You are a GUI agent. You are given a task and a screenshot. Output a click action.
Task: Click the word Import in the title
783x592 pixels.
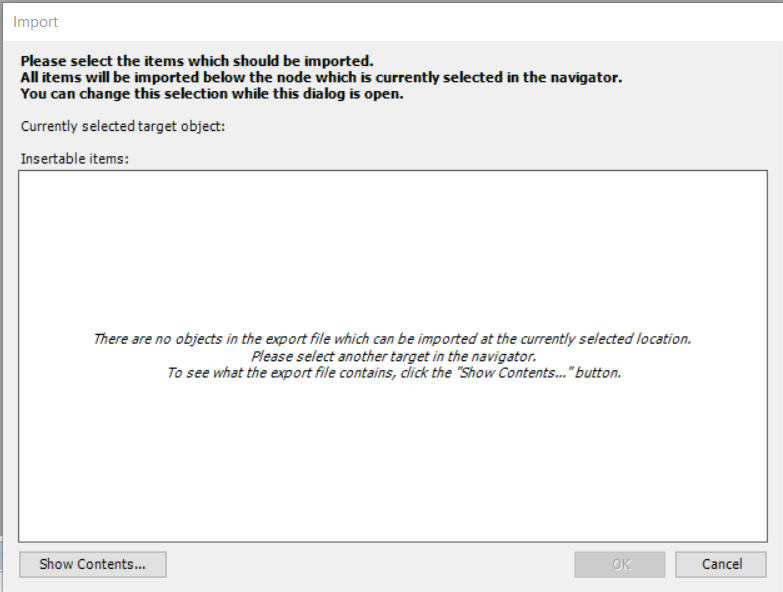click(35, 21)
